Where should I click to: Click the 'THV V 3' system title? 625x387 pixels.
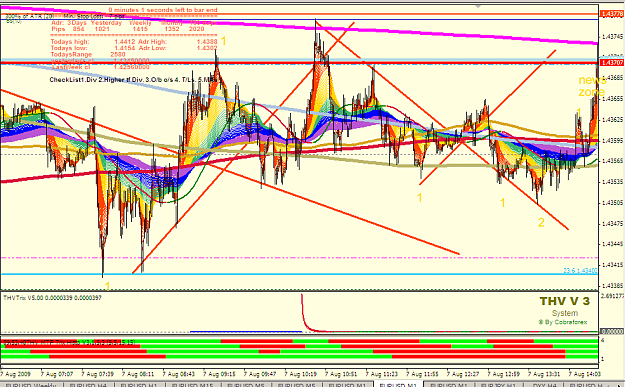(x=564, y=301)
